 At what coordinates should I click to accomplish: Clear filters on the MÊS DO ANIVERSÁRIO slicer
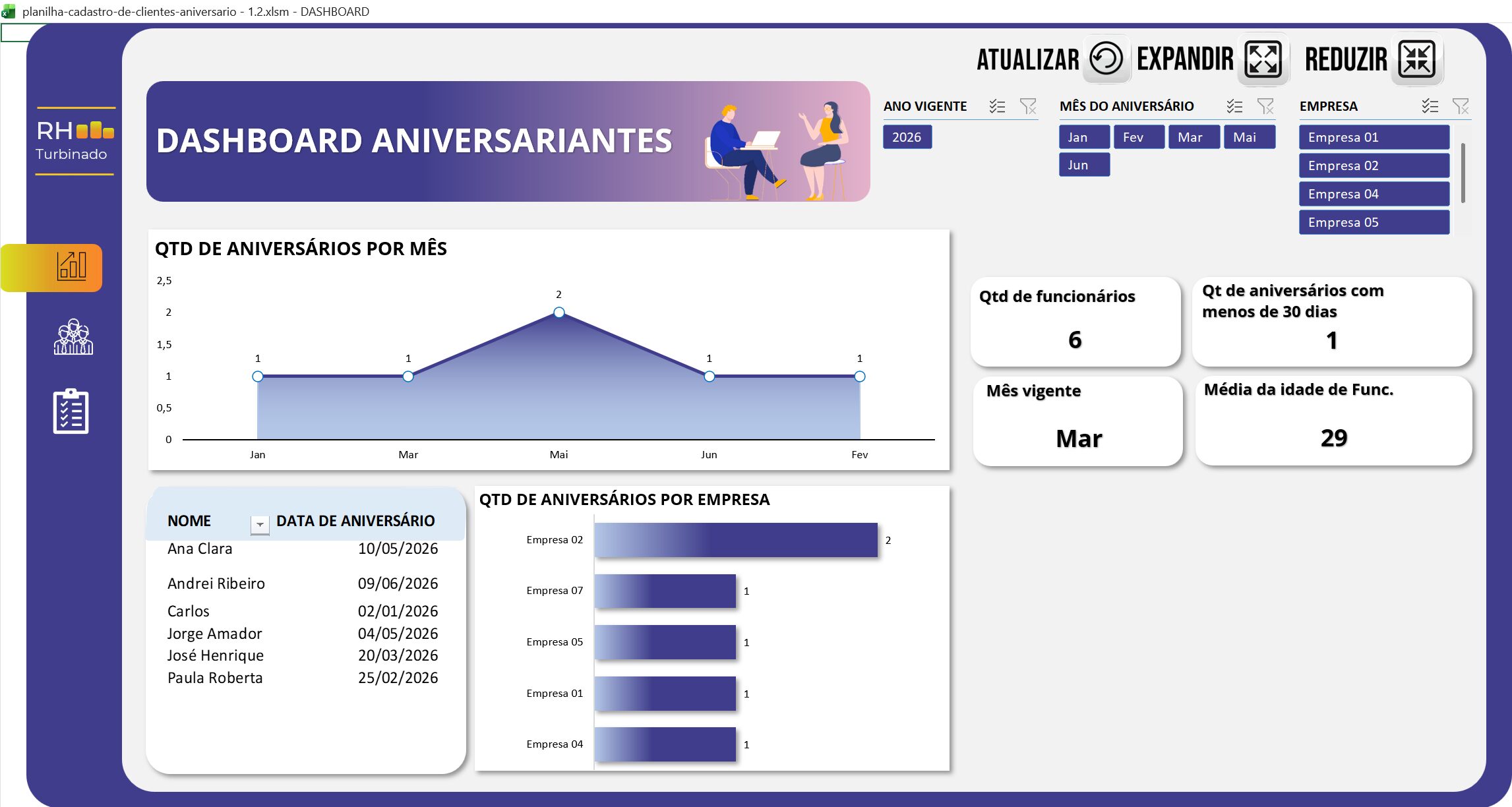[1265, 105]
